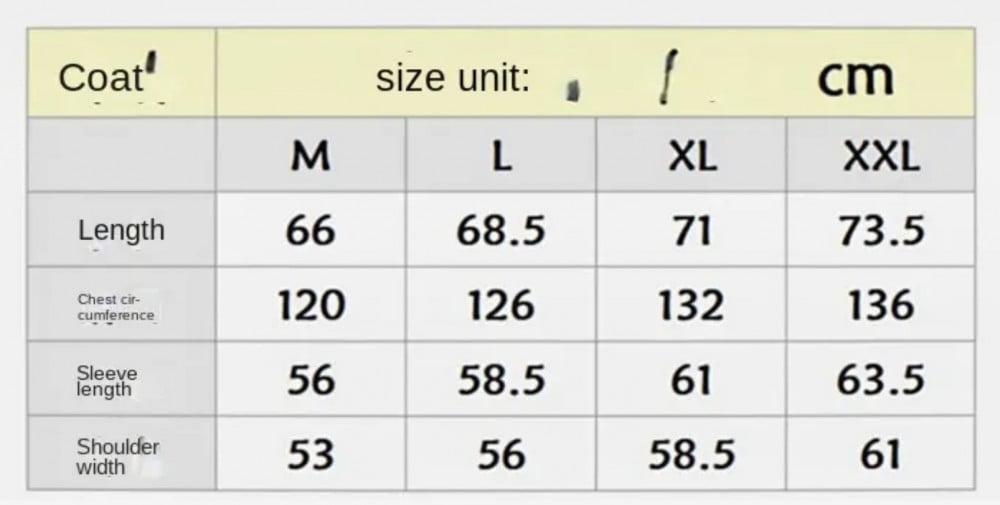Select the shoulder width 58.5 cell
Image resolution: width=1000 pixels, height=505 pixels.
coord(691,453)
